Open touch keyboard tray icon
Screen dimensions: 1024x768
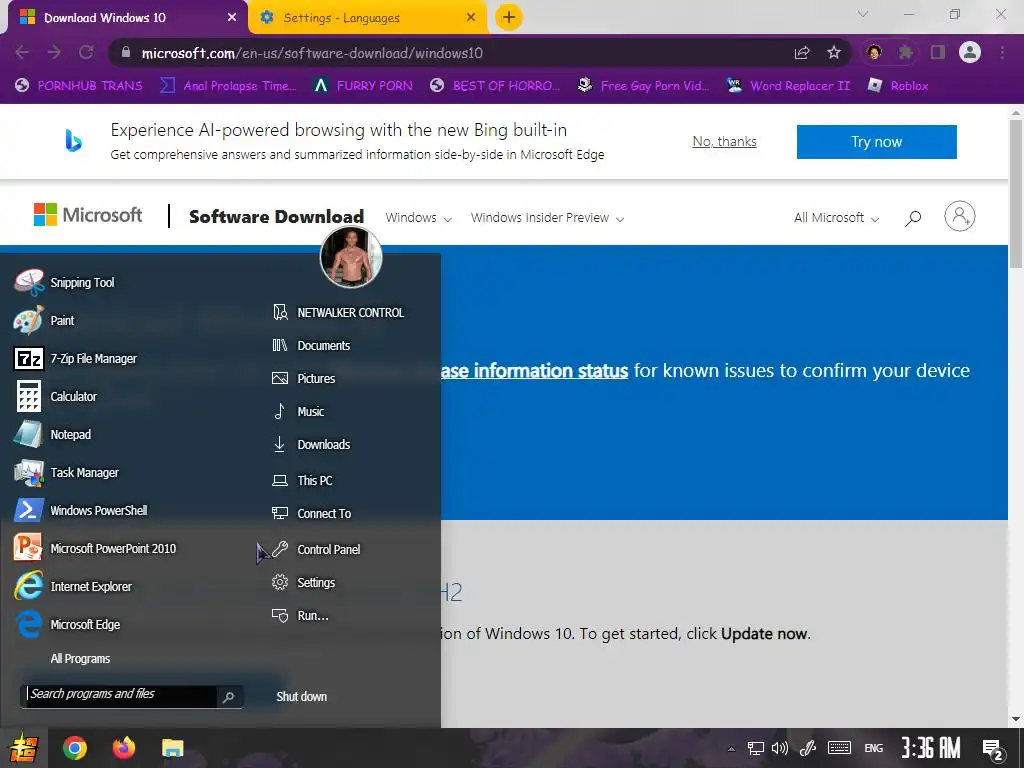(x=839, y=748)
